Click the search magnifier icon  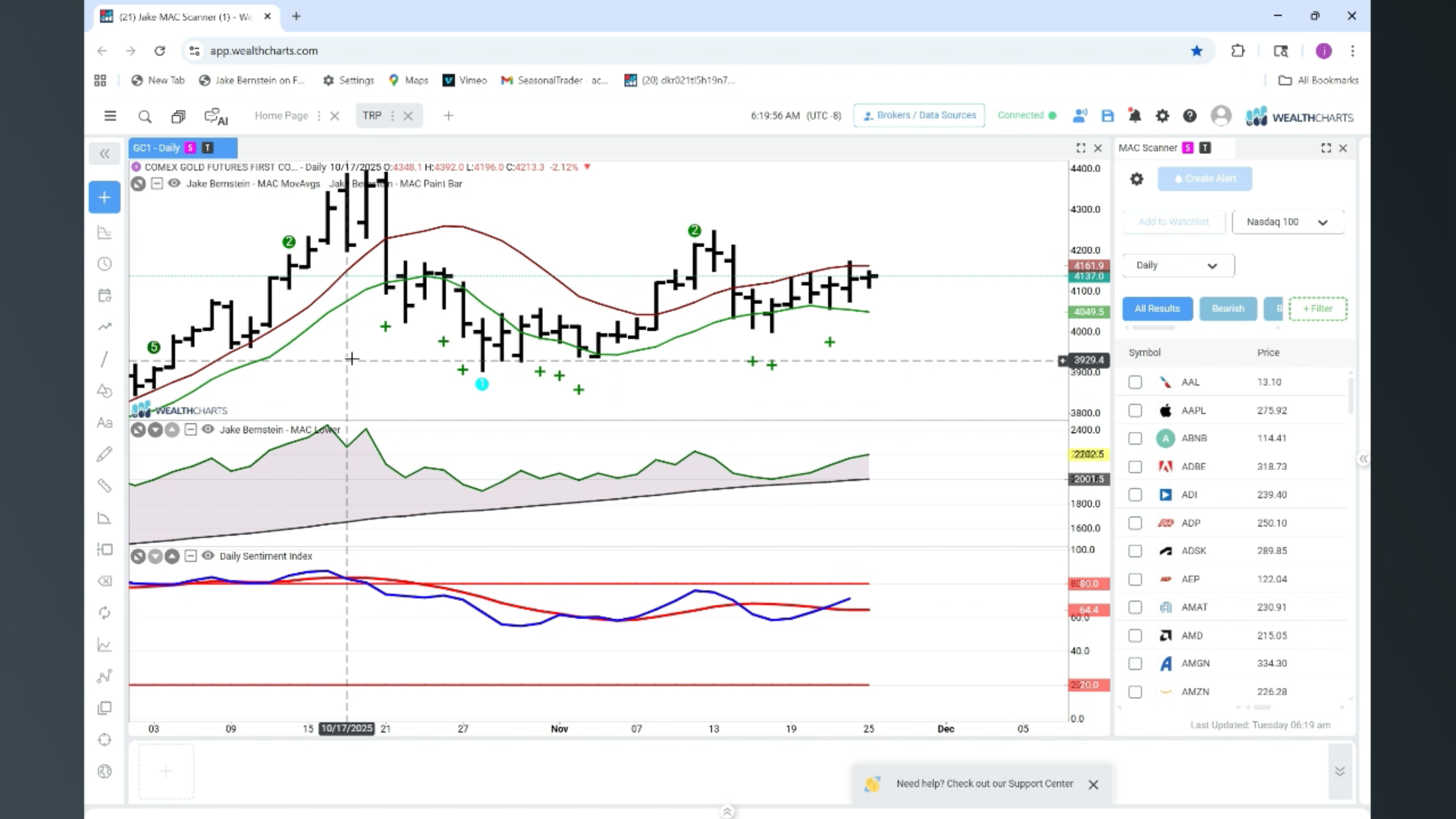145,116
